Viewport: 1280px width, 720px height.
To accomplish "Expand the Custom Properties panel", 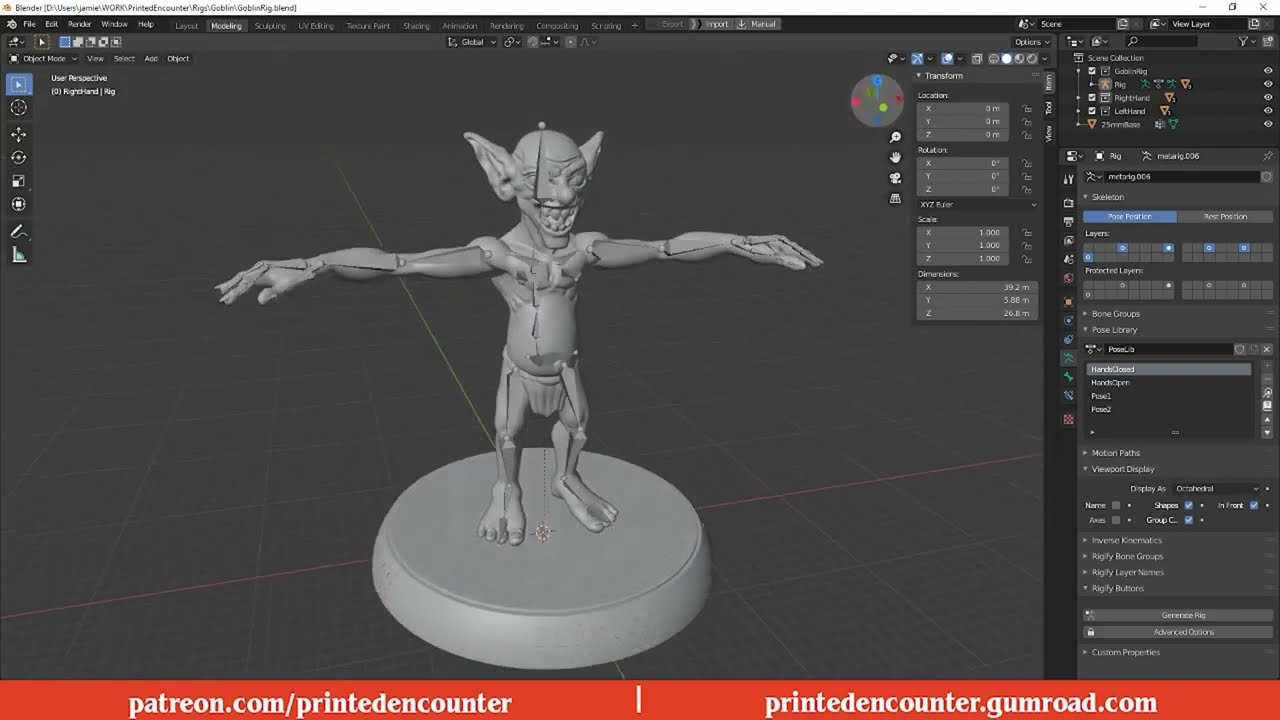I will pos(1125,652).
